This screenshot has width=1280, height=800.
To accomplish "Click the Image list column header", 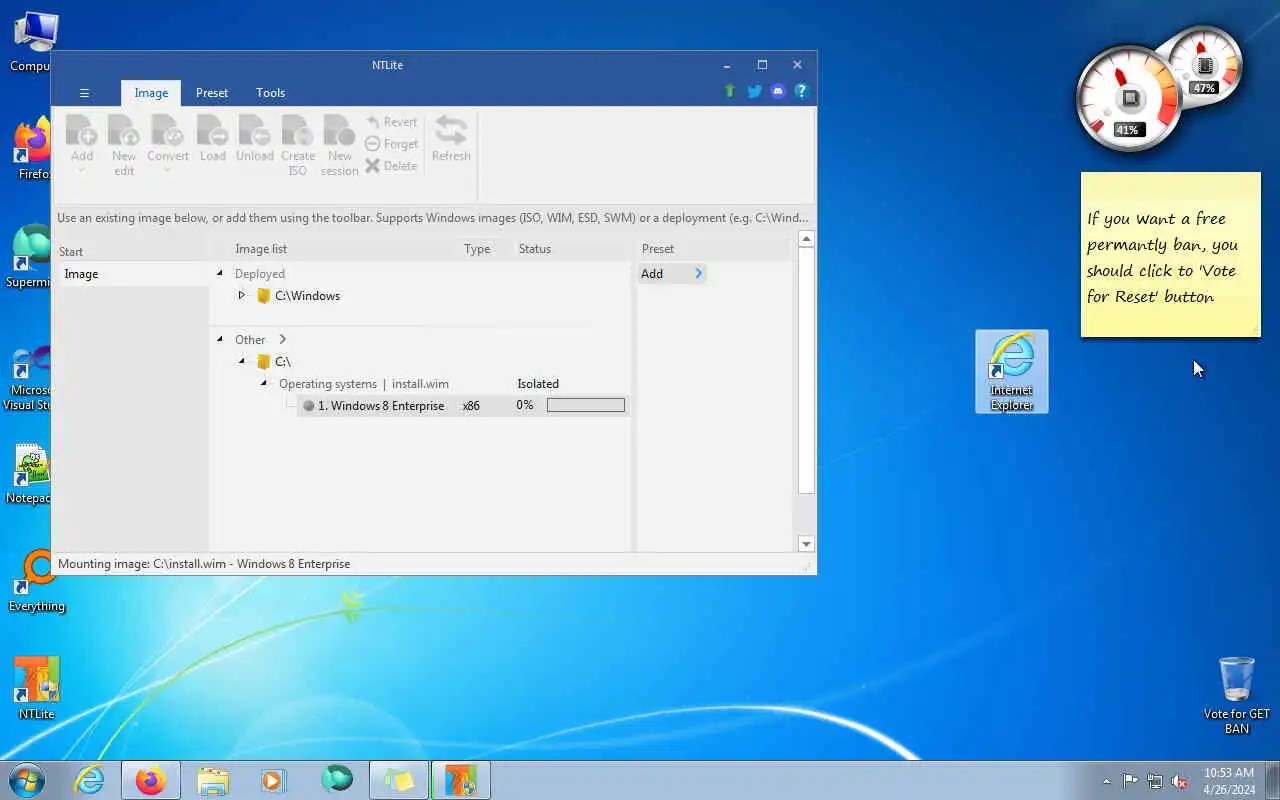I will point(261,249).
